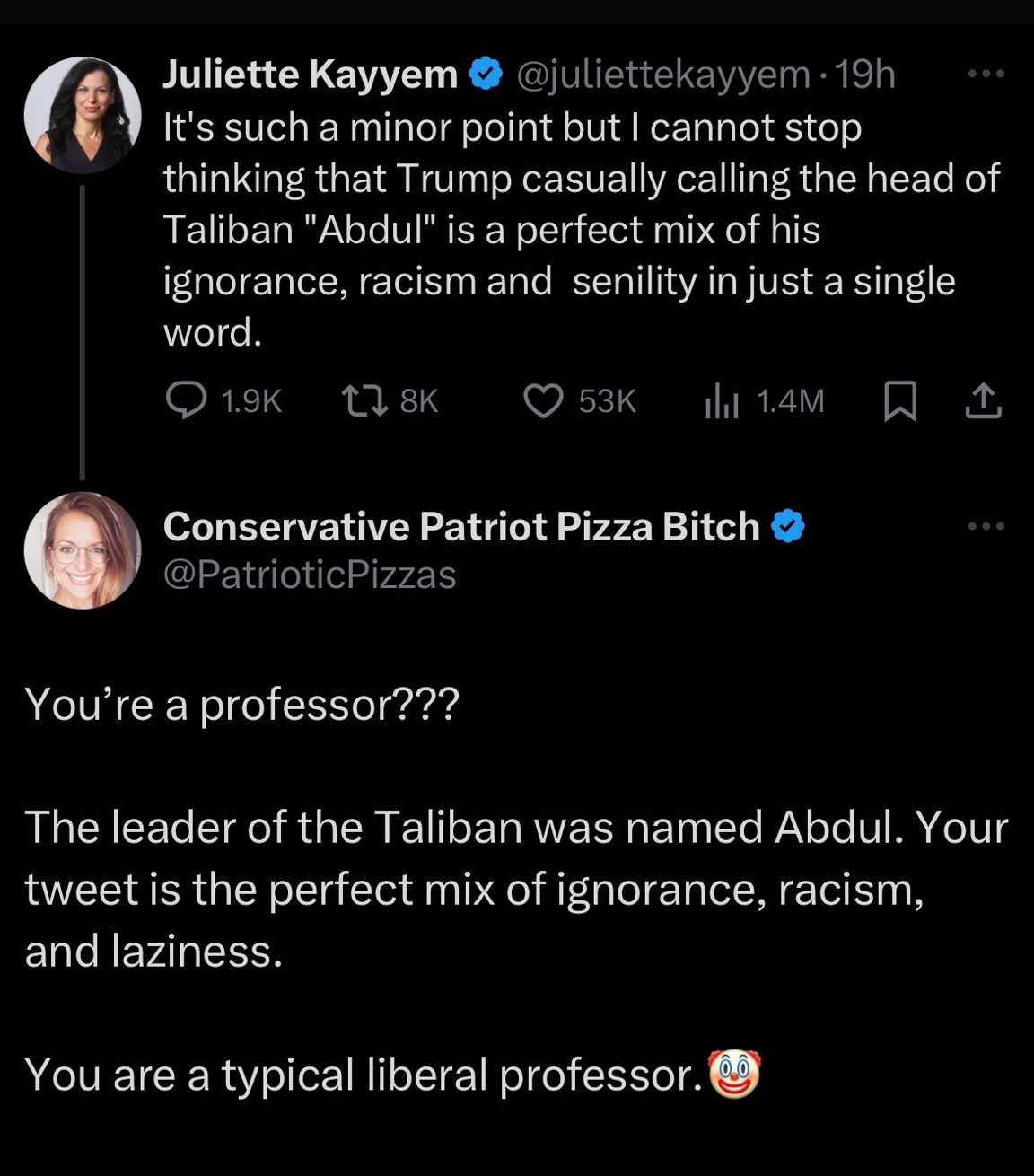Open the more options menu on the top tweet
This screenshot has width=1034, height=1176.
(x=986, y=73)
